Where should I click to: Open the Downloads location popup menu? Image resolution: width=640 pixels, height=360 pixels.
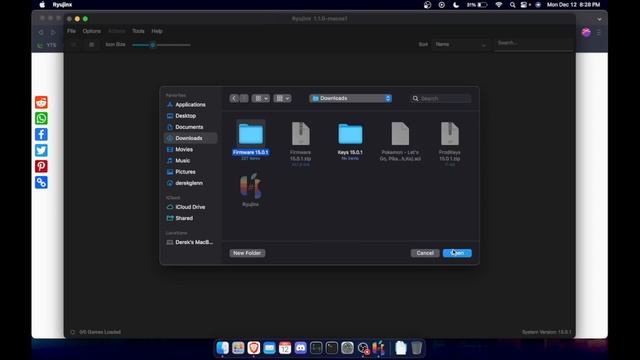[351, 98]
